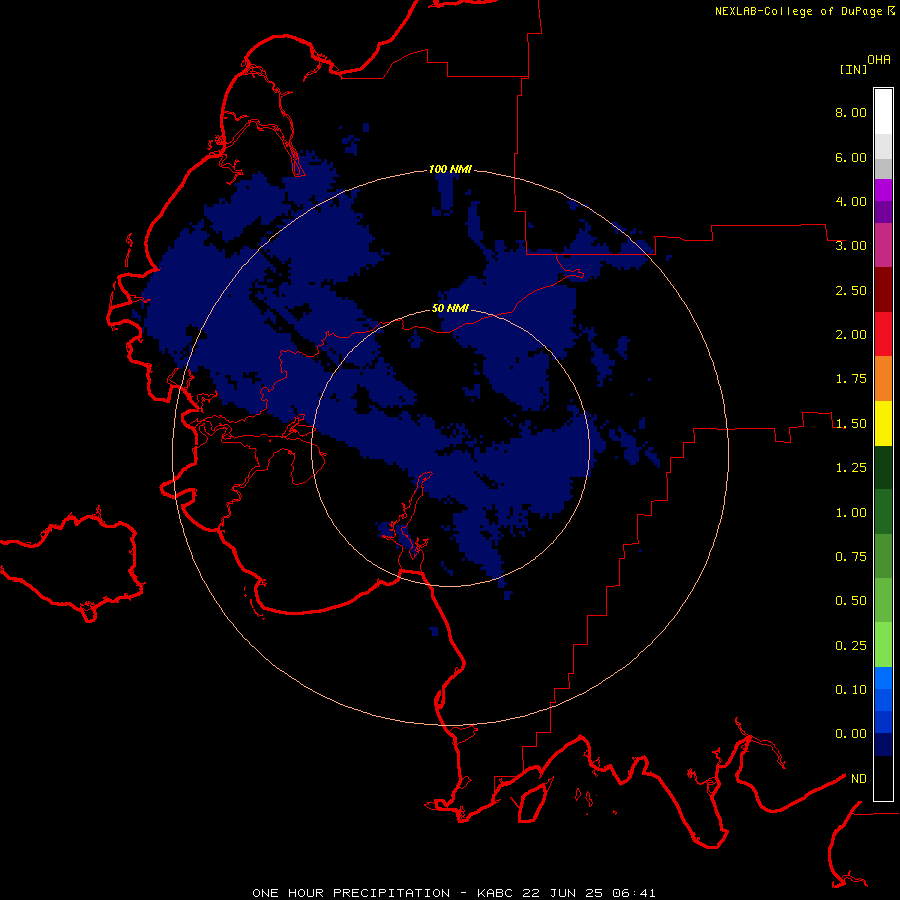
Task: Click the 3.00 legend value
Action: pos(851,246)
